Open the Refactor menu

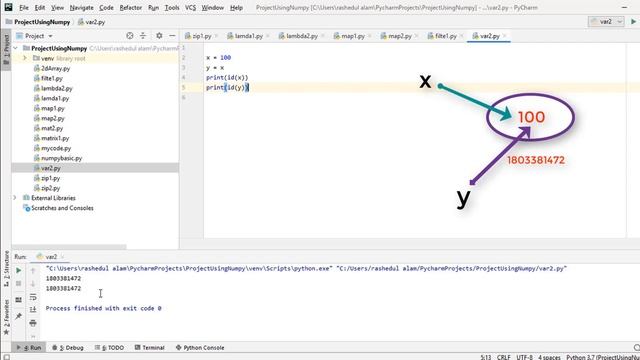tap(131, 8)
